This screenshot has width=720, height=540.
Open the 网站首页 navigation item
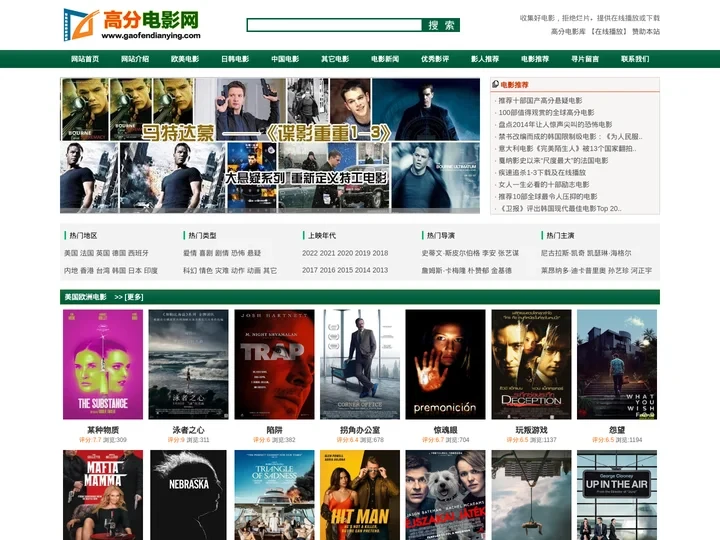[x=85, y=59]
